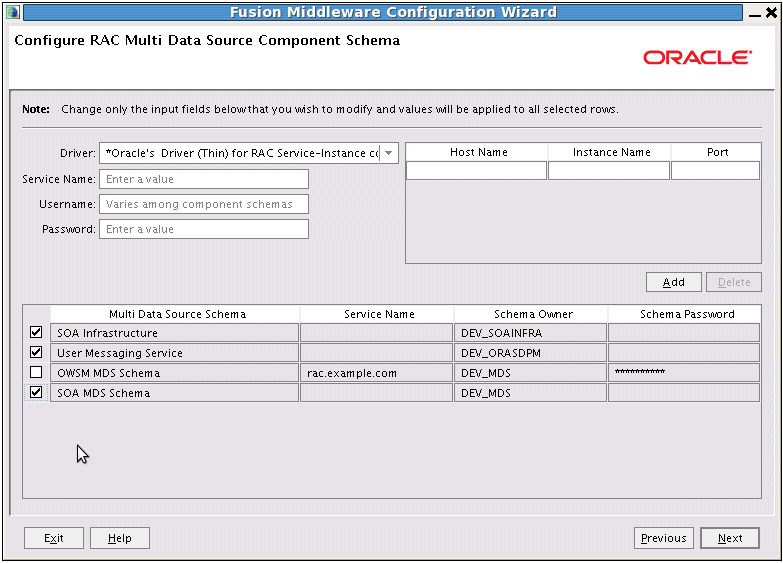Click the empty Service Name cell for SOA MDS Schema
Image resolution: width=783 pixels, height=563 pixels.
pos(377,393)
